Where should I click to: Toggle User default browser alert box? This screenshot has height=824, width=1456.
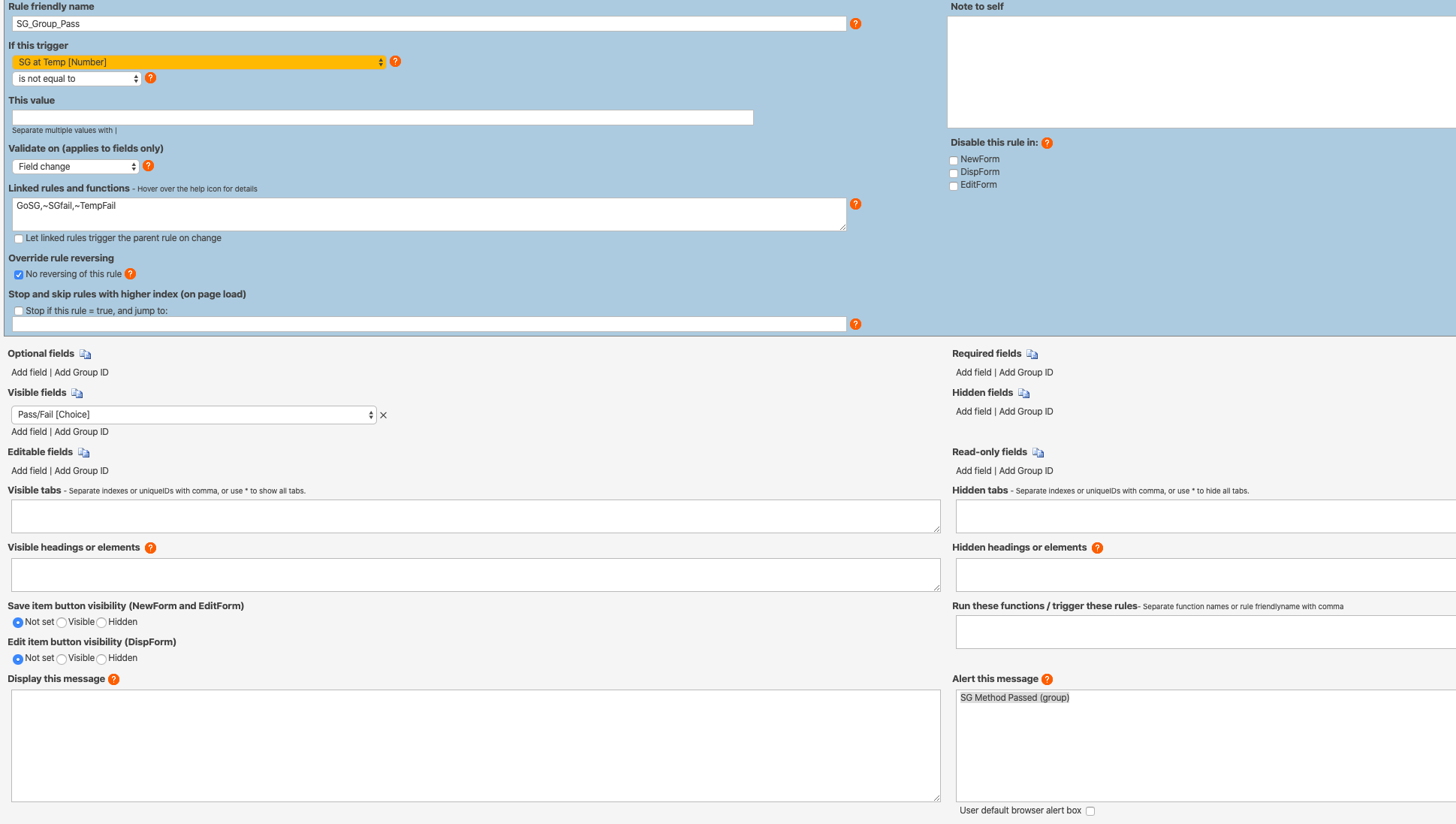point(1090,811)
